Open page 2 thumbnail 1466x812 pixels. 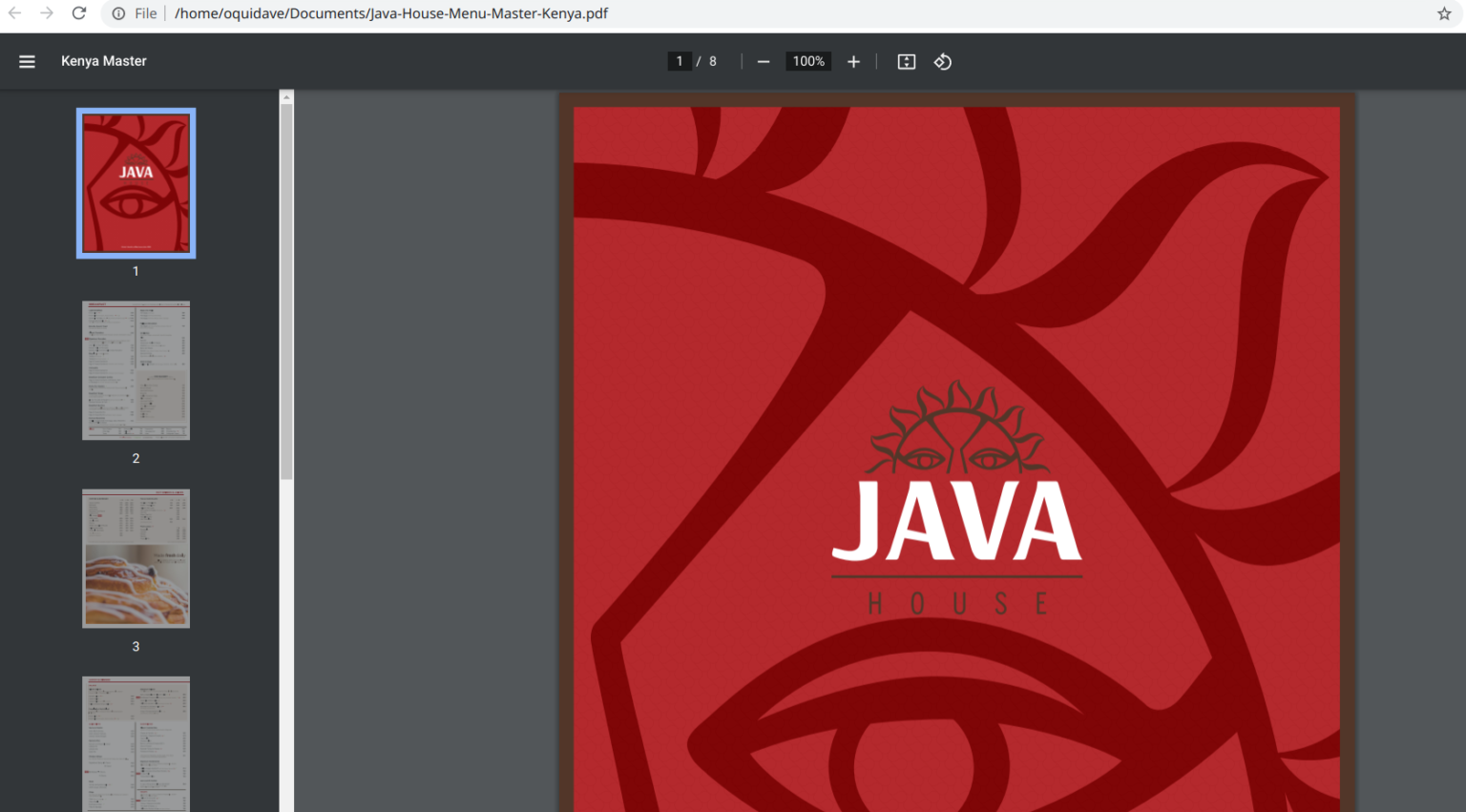pos(136,370)
